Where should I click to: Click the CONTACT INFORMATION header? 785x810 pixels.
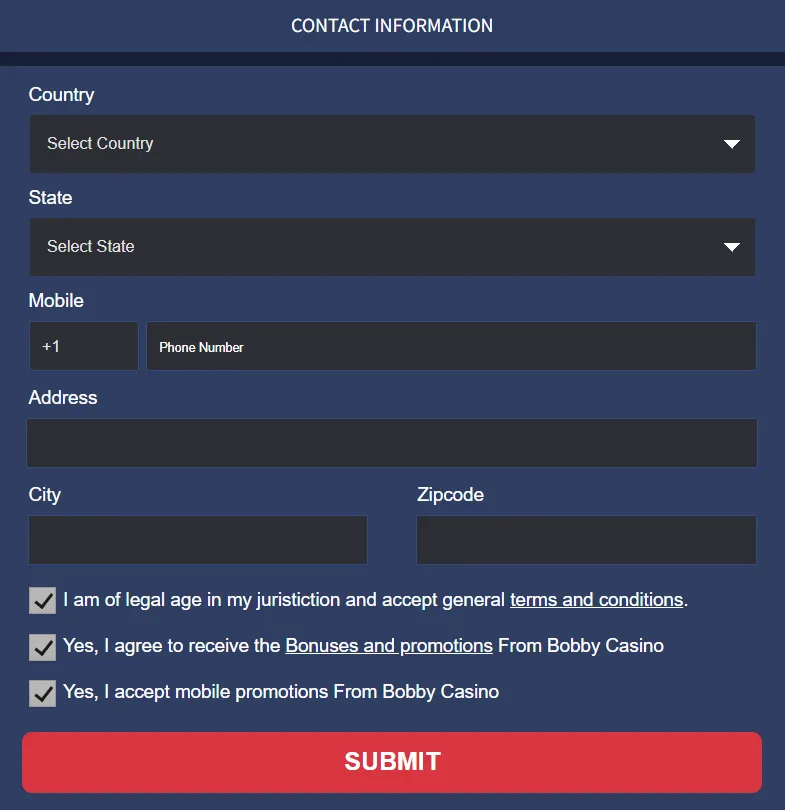click(392, 25)
